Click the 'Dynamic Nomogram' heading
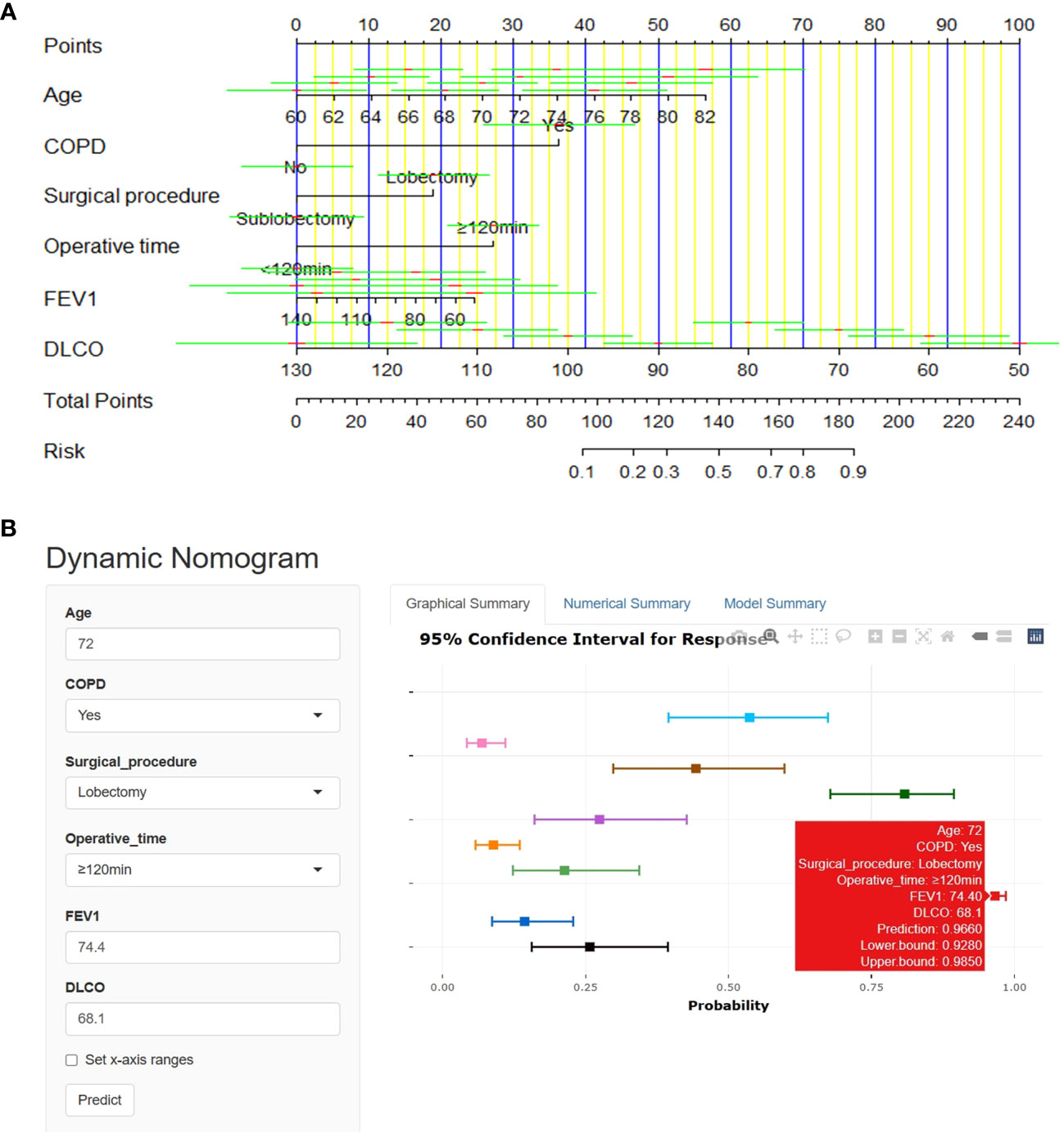 (x=182, y=558)
